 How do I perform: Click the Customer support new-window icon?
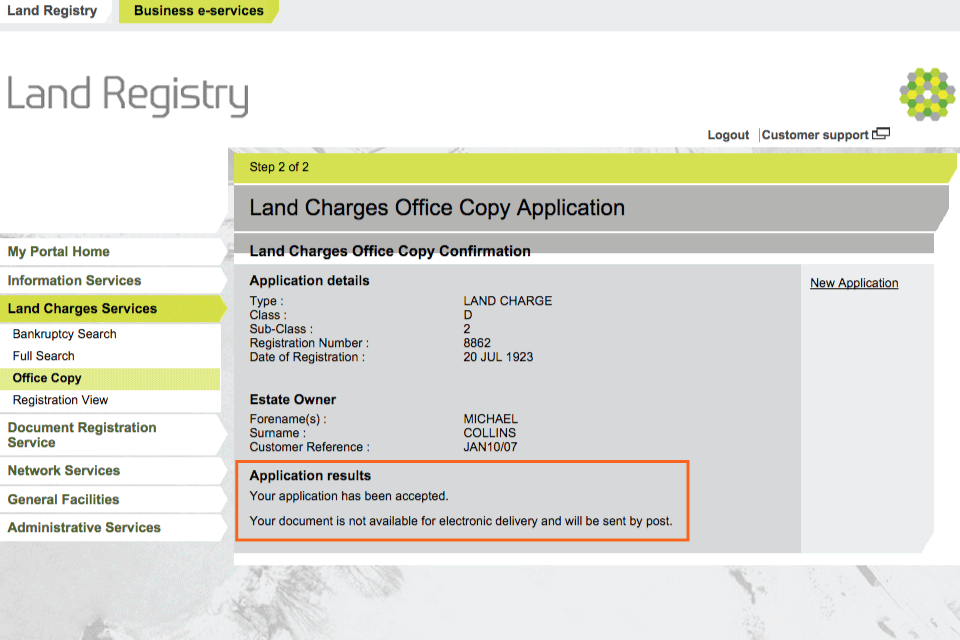(x=881, y=134)
